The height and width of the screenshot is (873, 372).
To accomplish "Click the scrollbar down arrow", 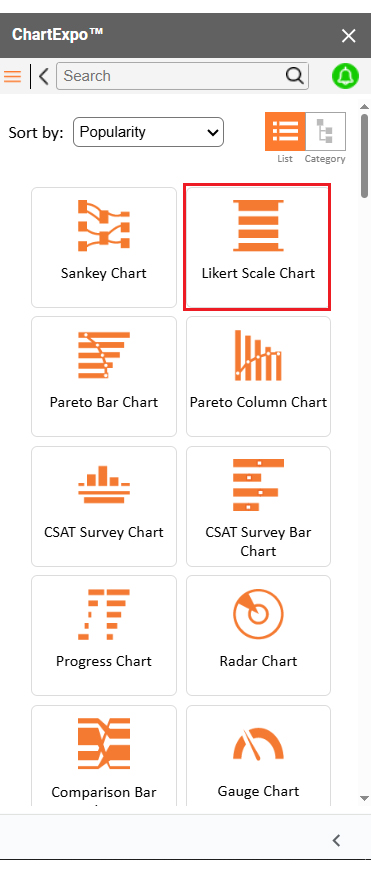I will pyautogui.click(x=364, y=798).
